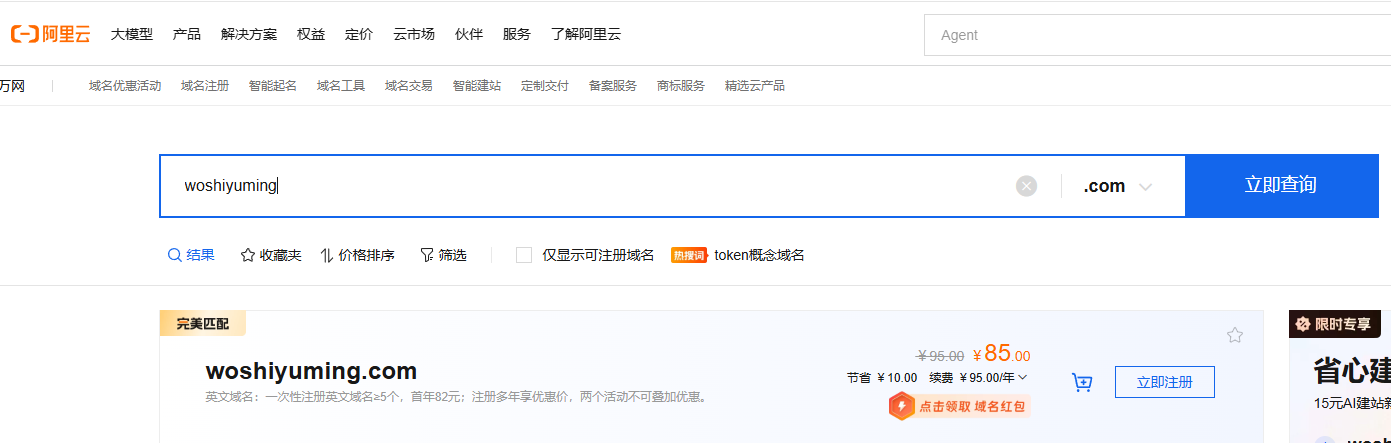Viewport: 1391px width, 443px height.
Task: Click the 万网 link
Action: click(x=12, y=86)
